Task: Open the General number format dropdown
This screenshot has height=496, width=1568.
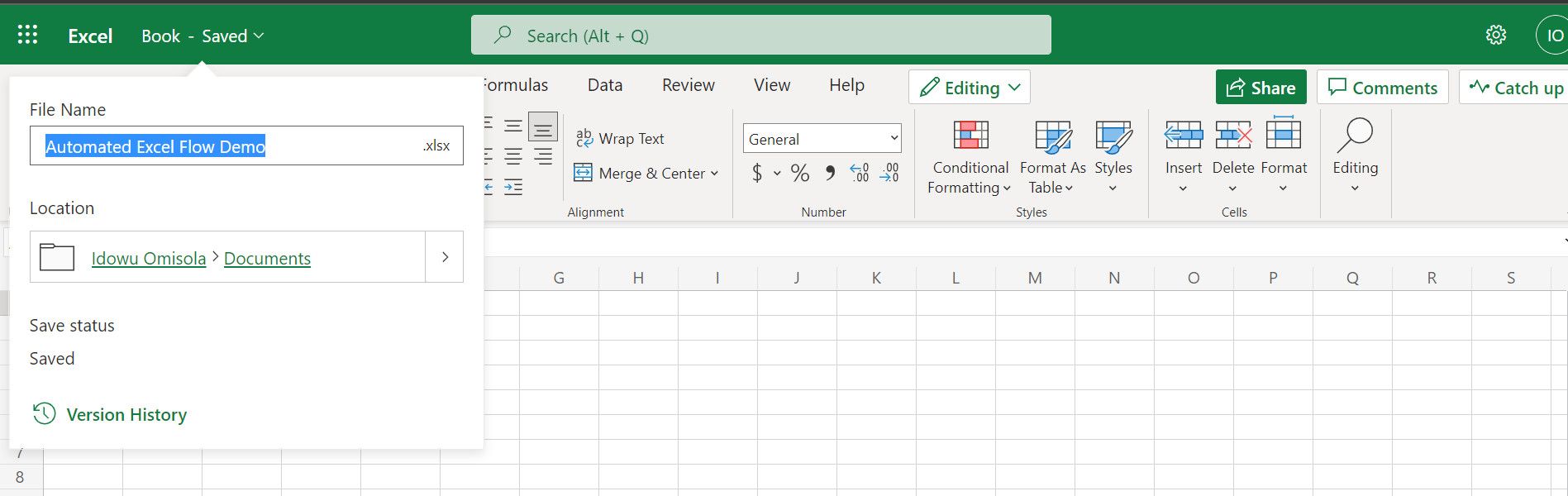Action: [822, 139]
